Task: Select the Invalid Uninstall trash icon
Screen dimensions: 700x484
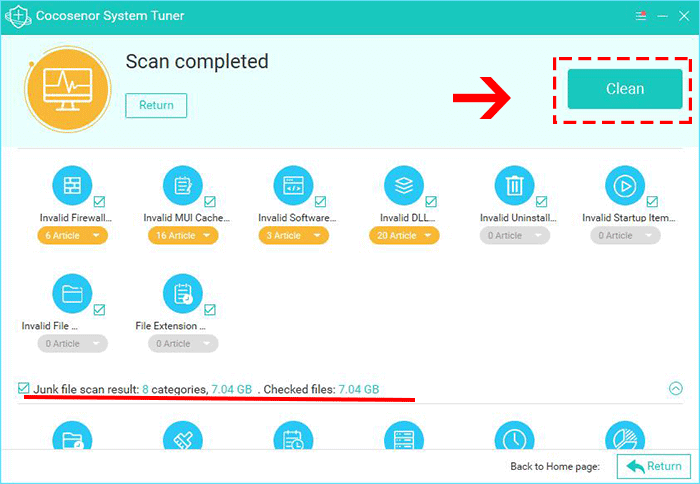Action: tap(514, 185)
